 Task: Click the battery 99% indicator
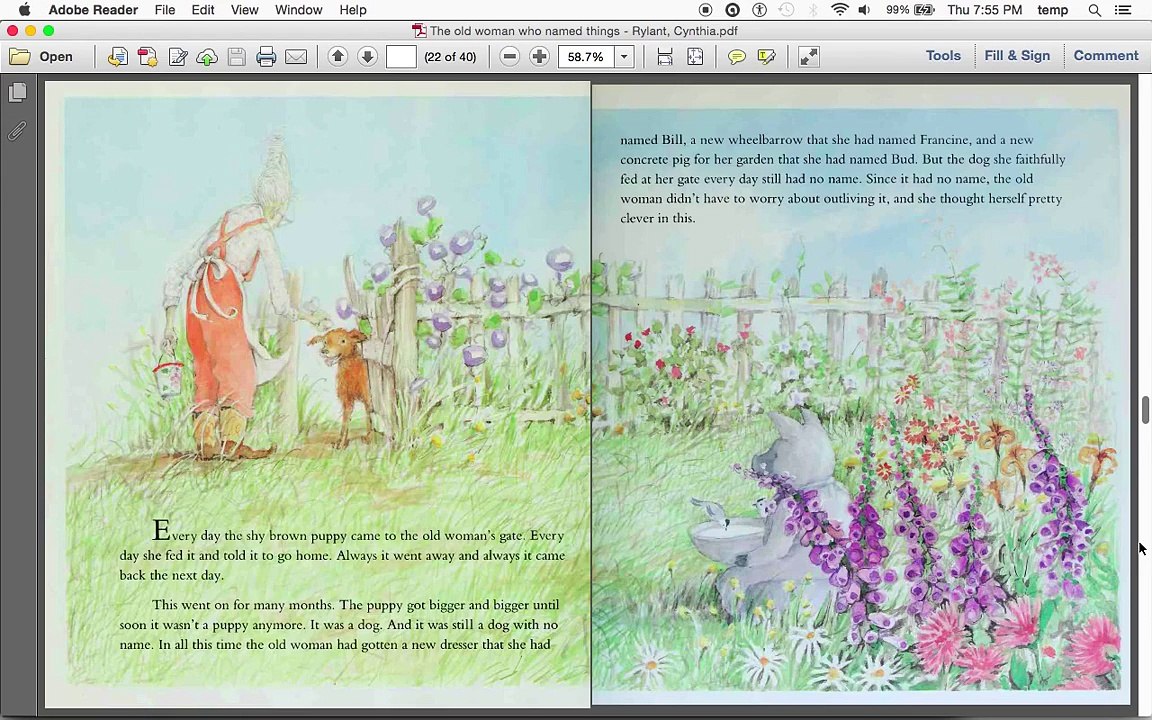pos(910,10)
